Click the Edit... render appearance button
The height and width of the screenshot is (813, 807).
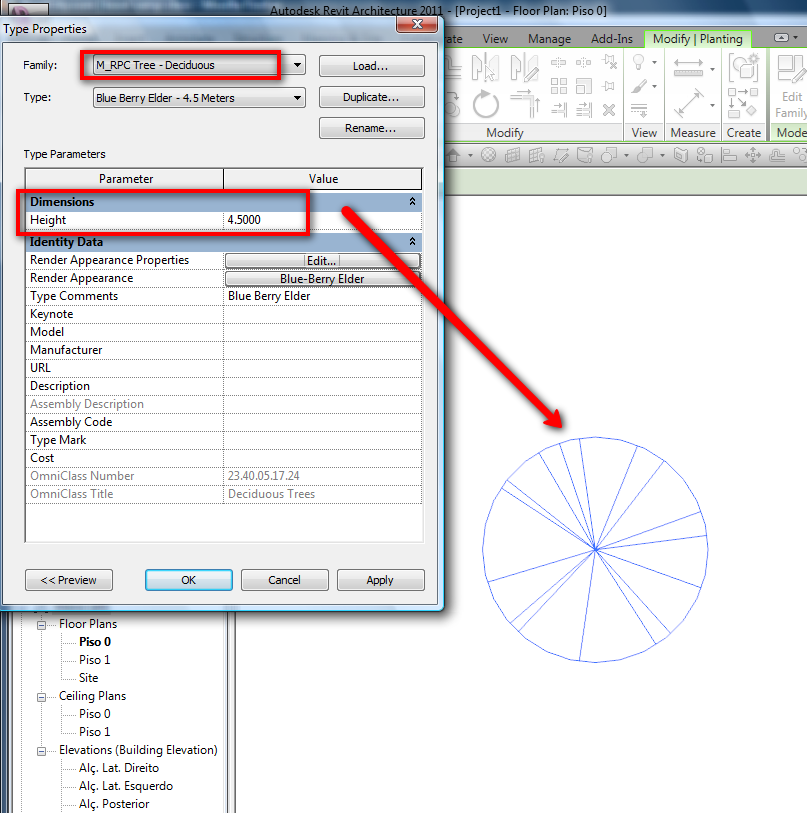click(x=322, y=260)
